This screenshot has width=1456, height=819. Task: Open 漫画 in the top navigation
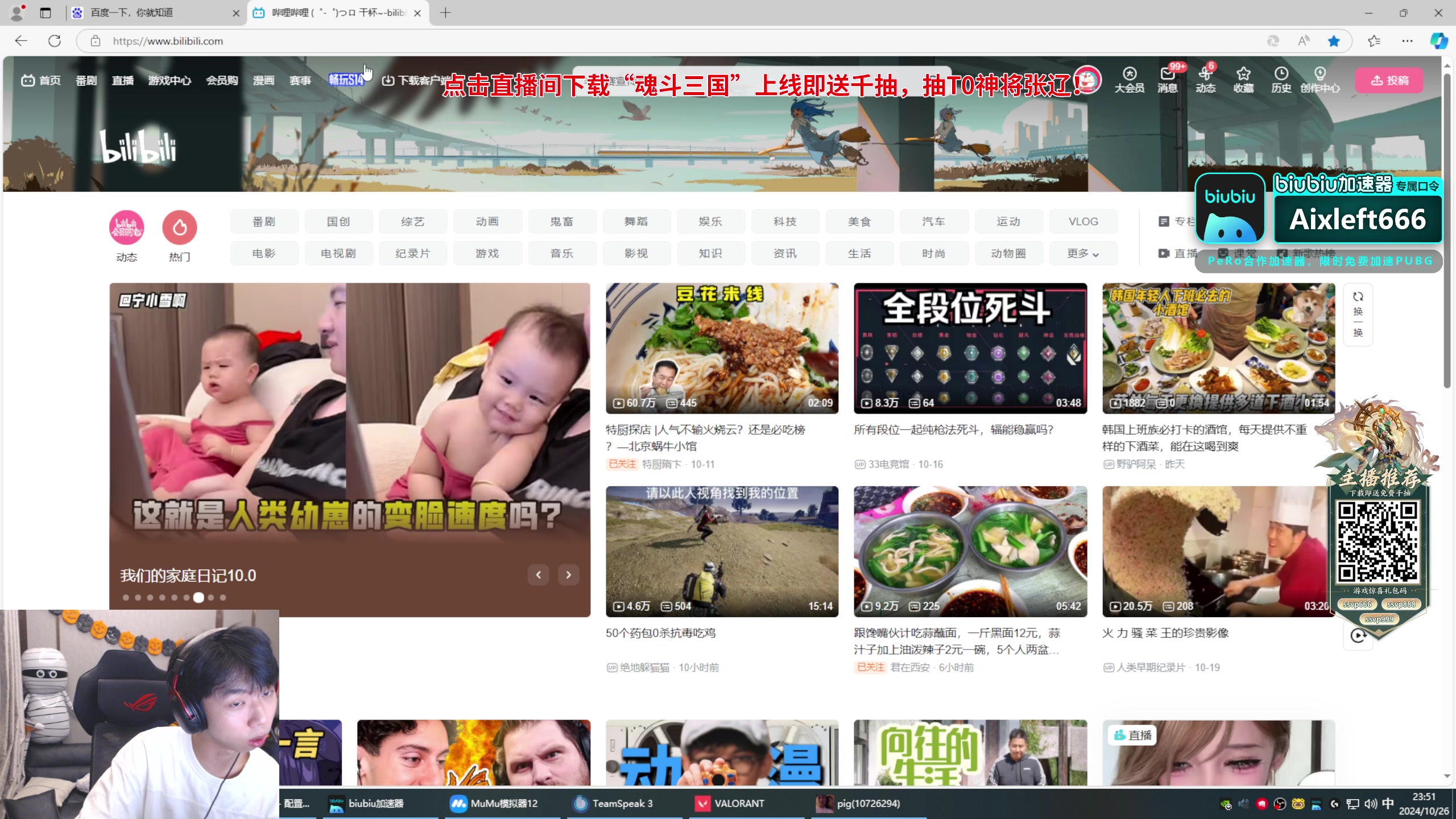[263, 80]
